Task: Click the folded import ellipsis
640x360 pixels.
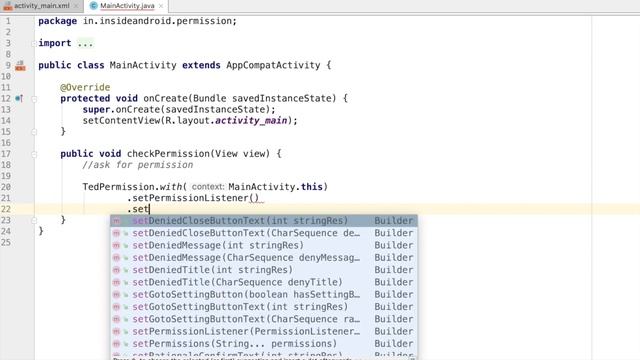Action: [x=85, y=43]
